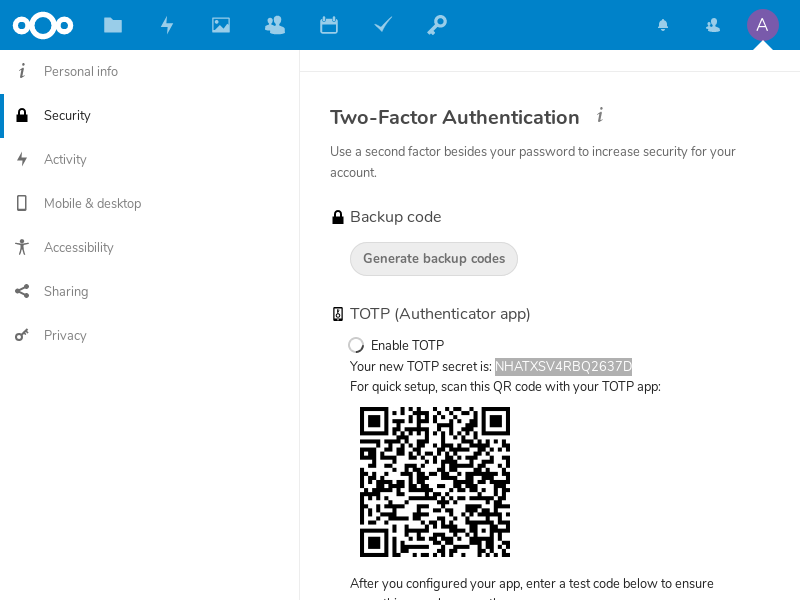Open the Calendar app icon
The height and width of the screenshot is (600, 800).
[x=329, y=25]
